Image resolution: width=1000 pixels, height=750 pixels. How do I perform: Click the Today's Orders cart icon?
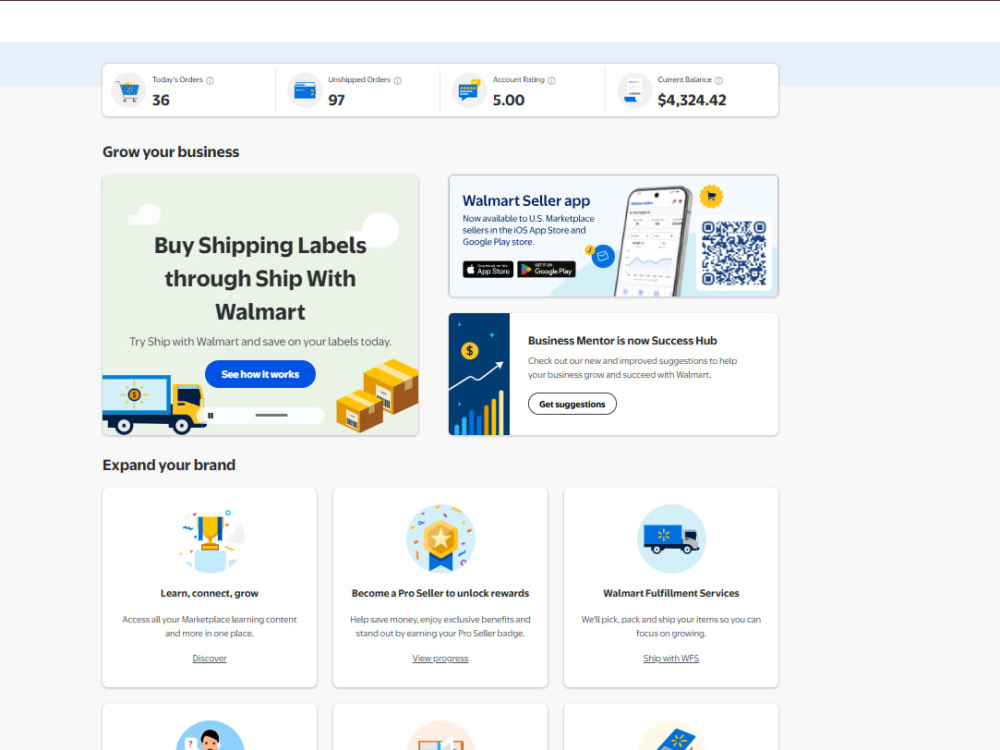point(129,91)
